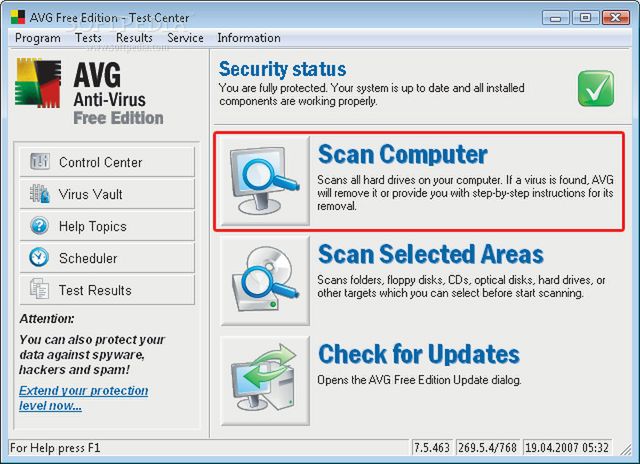Open the Service menu

click(x=185, y=38)
